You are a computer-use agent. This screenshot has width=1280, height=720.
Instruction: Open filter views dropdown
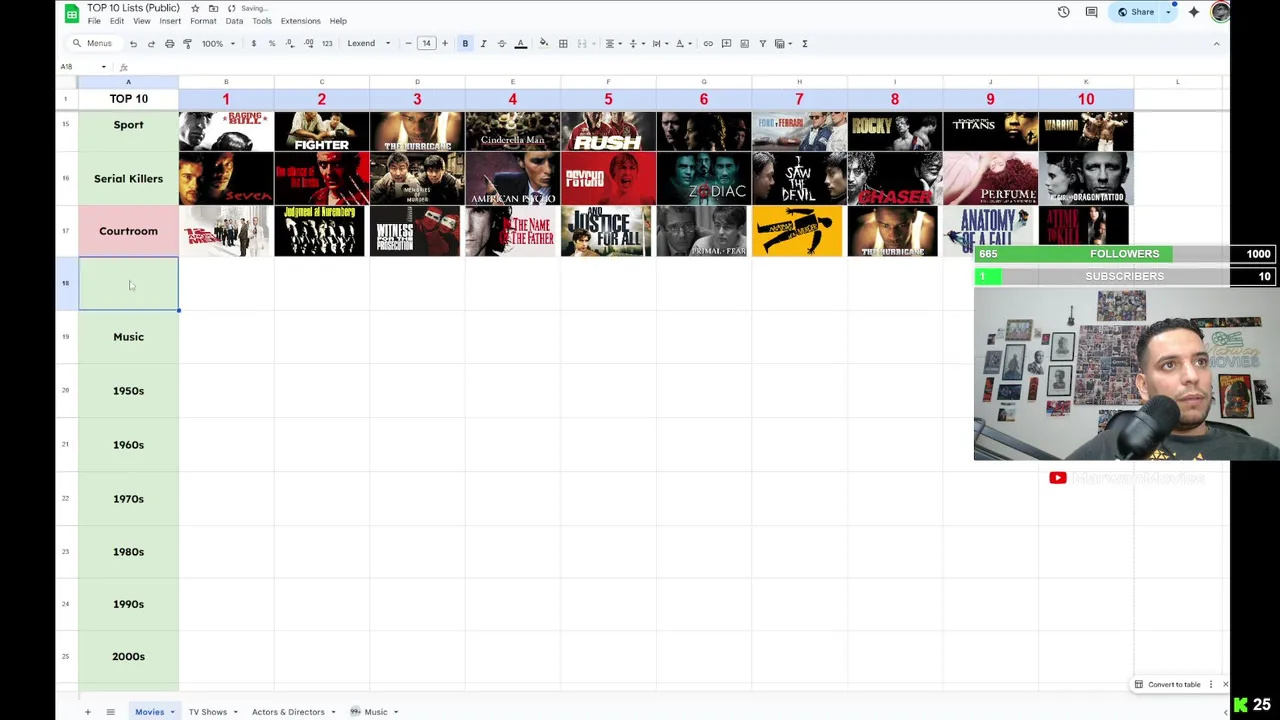[782, 43]
